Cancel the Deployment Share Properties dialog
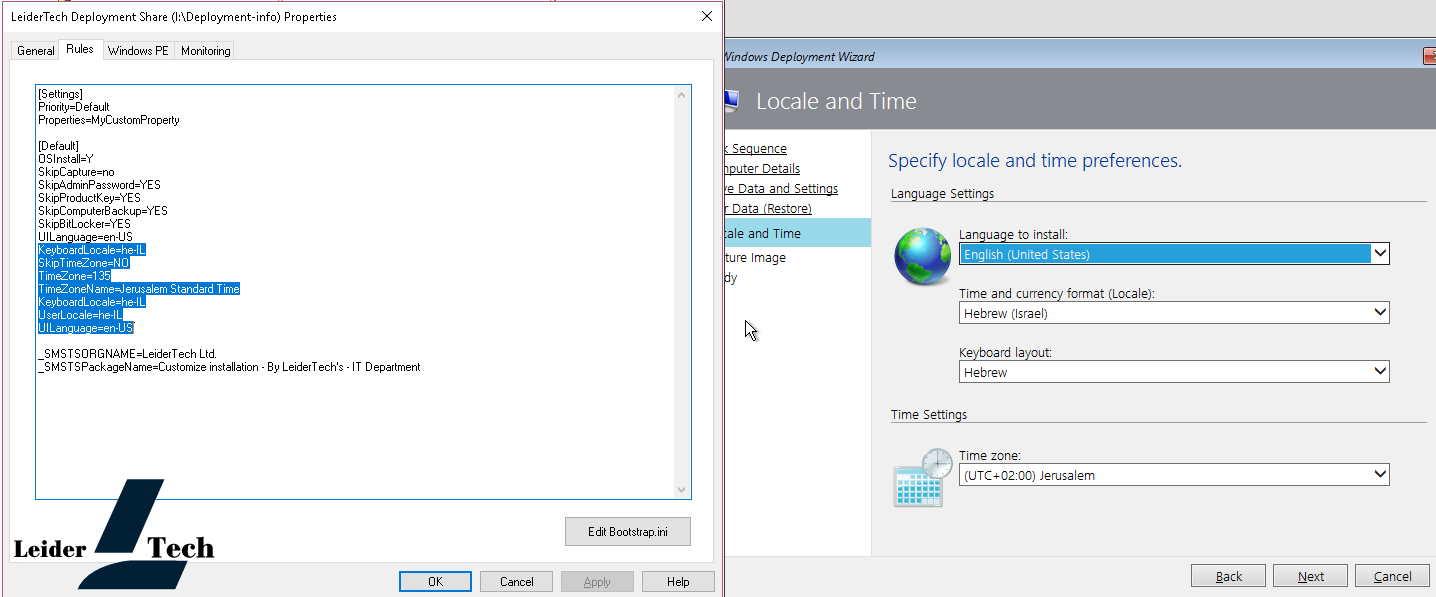 click(x=516, y=582)
